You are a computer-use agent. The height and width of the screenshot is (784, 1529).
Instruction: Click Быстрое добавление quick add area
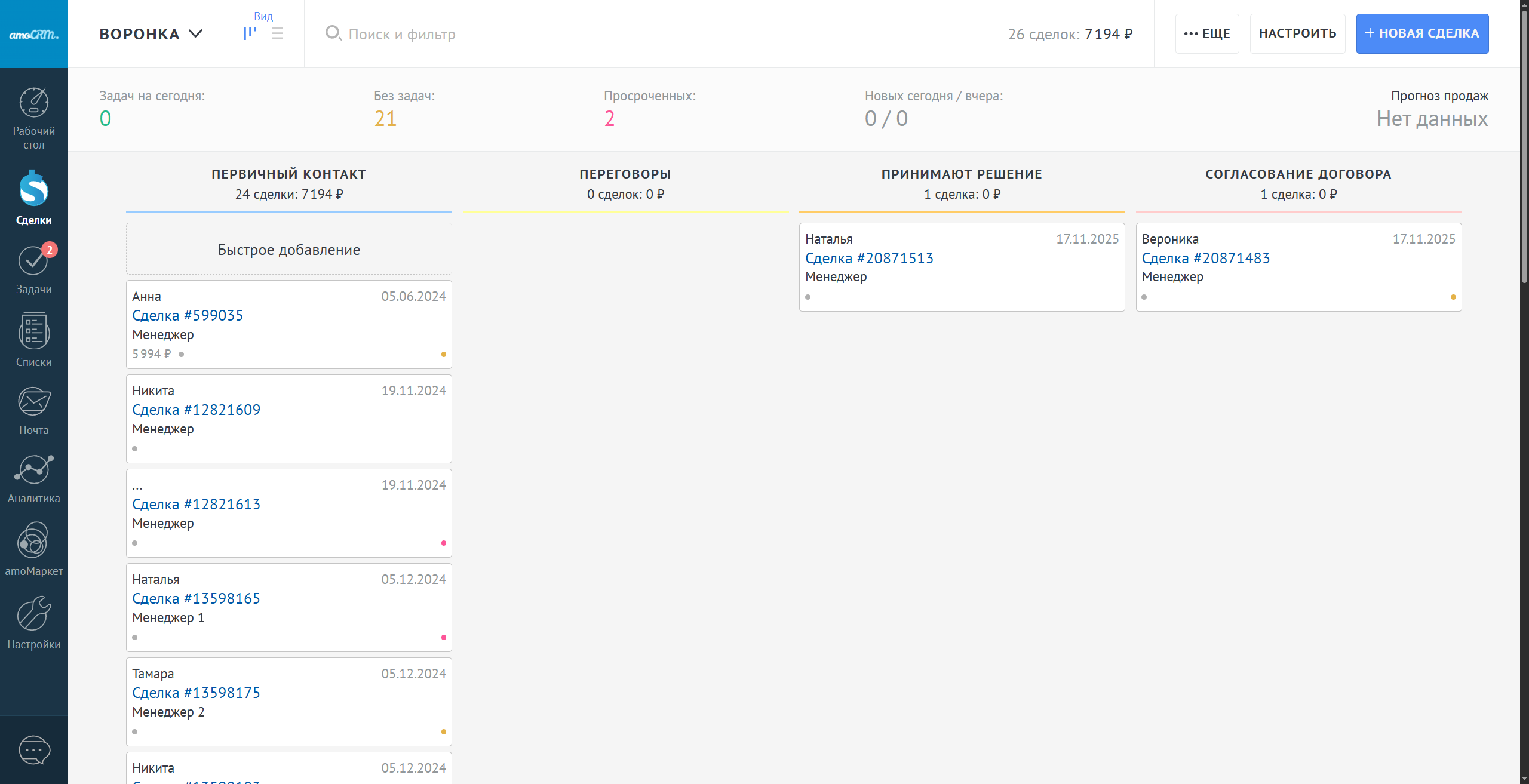pos(288,250)
